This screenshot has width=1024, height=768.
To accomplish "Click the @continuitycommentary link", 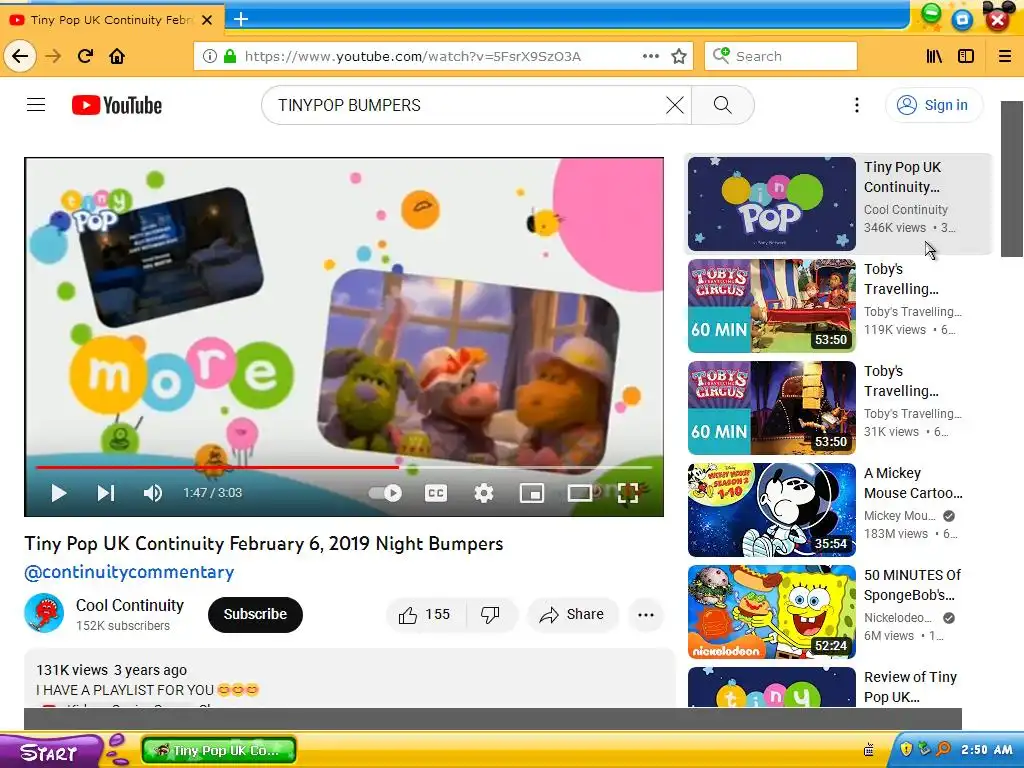I will (129, 572).
